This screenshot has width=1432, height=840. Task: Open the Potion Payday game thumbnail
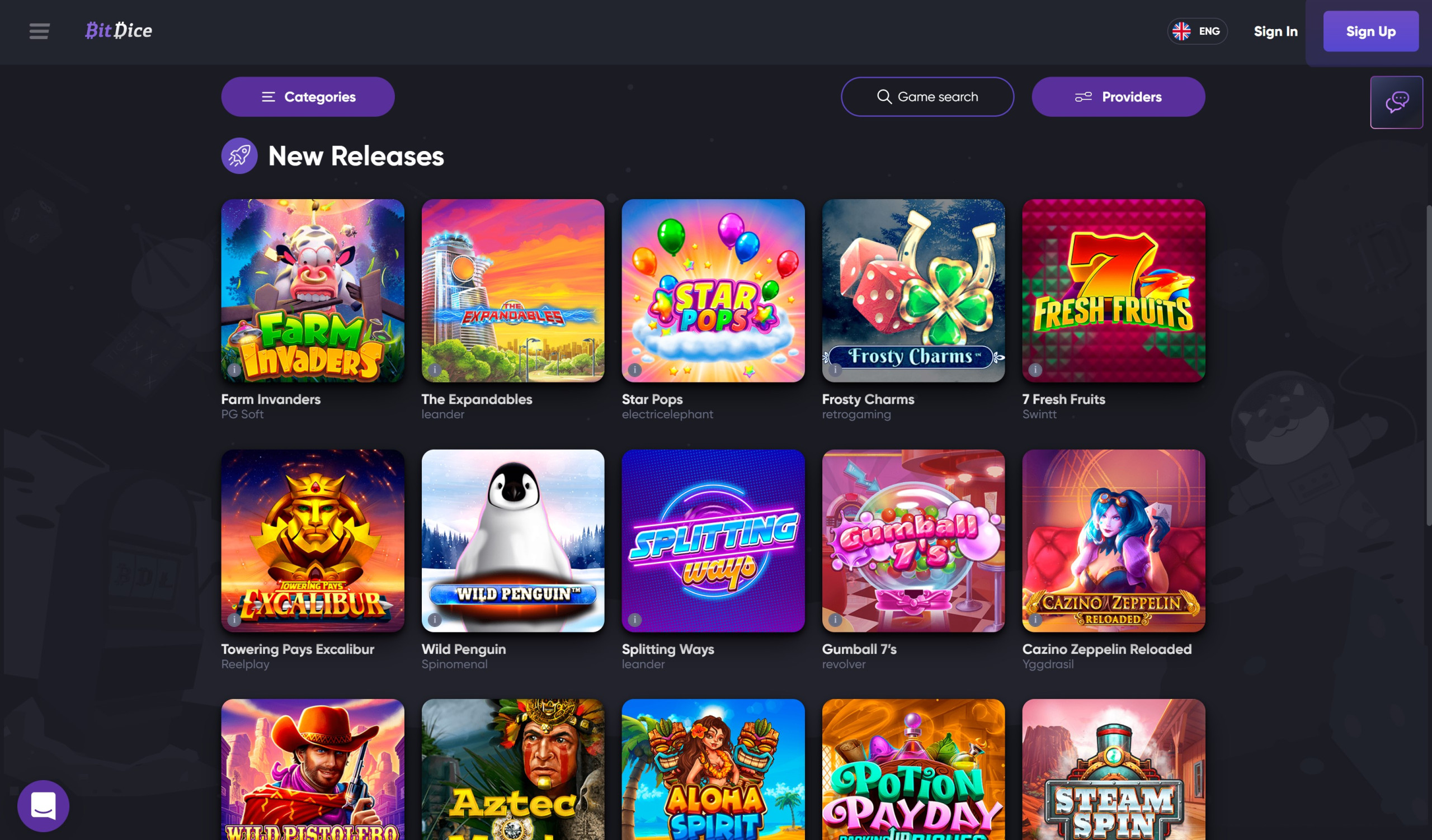click(914, 770)
